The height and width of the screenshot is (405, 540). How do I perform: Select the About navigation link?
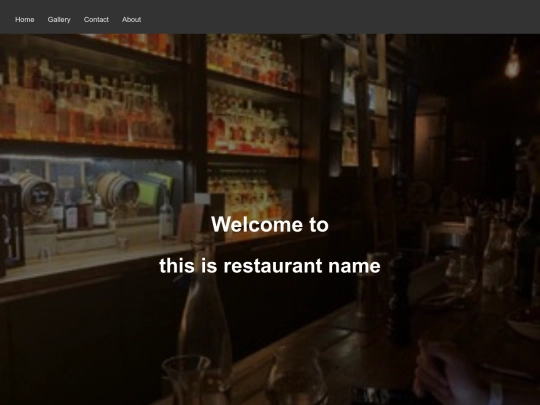tap(131, 20)
